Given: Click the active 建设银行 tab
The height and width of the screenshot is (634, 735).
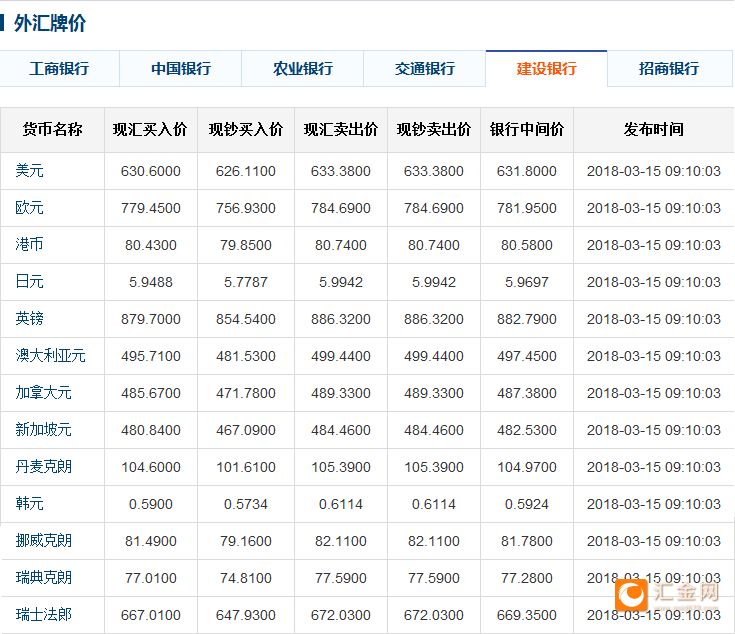Looking at the screenshot, I should click(x=547, y=69).
